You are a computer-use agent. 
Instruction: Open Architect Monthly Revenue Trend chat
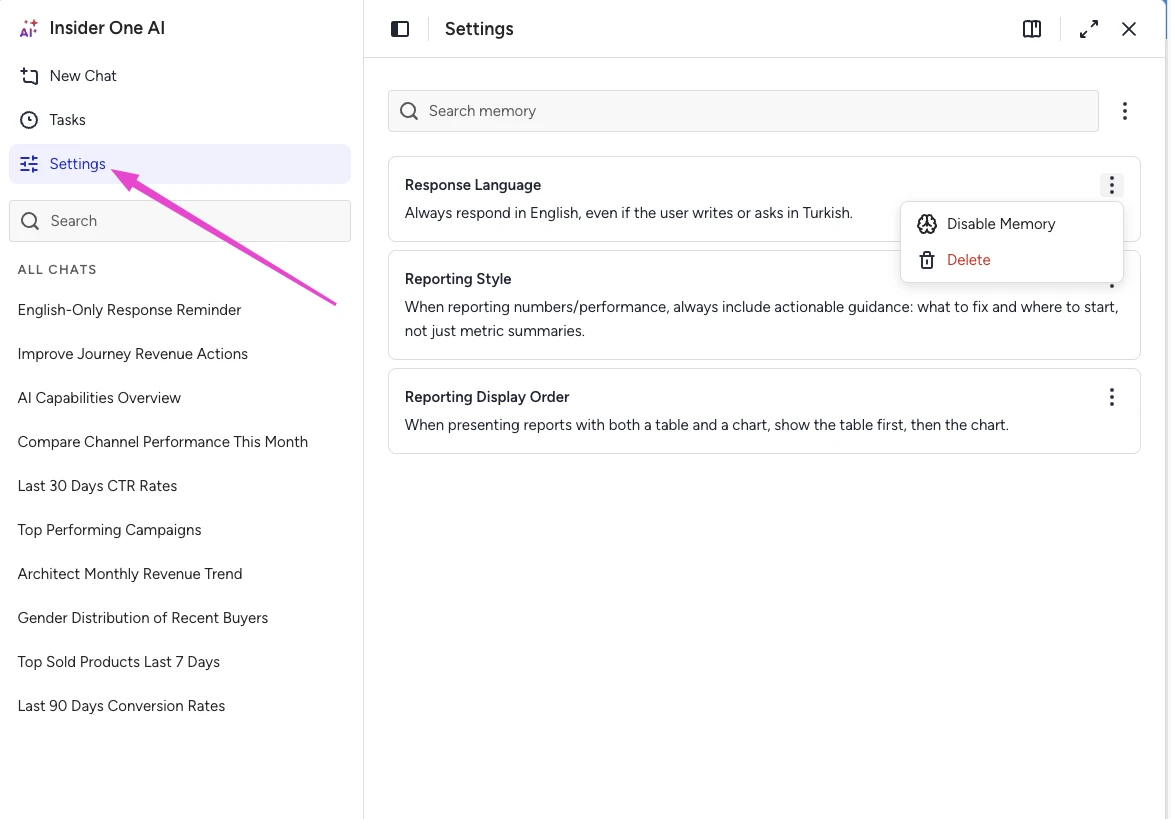pos(130,574)
